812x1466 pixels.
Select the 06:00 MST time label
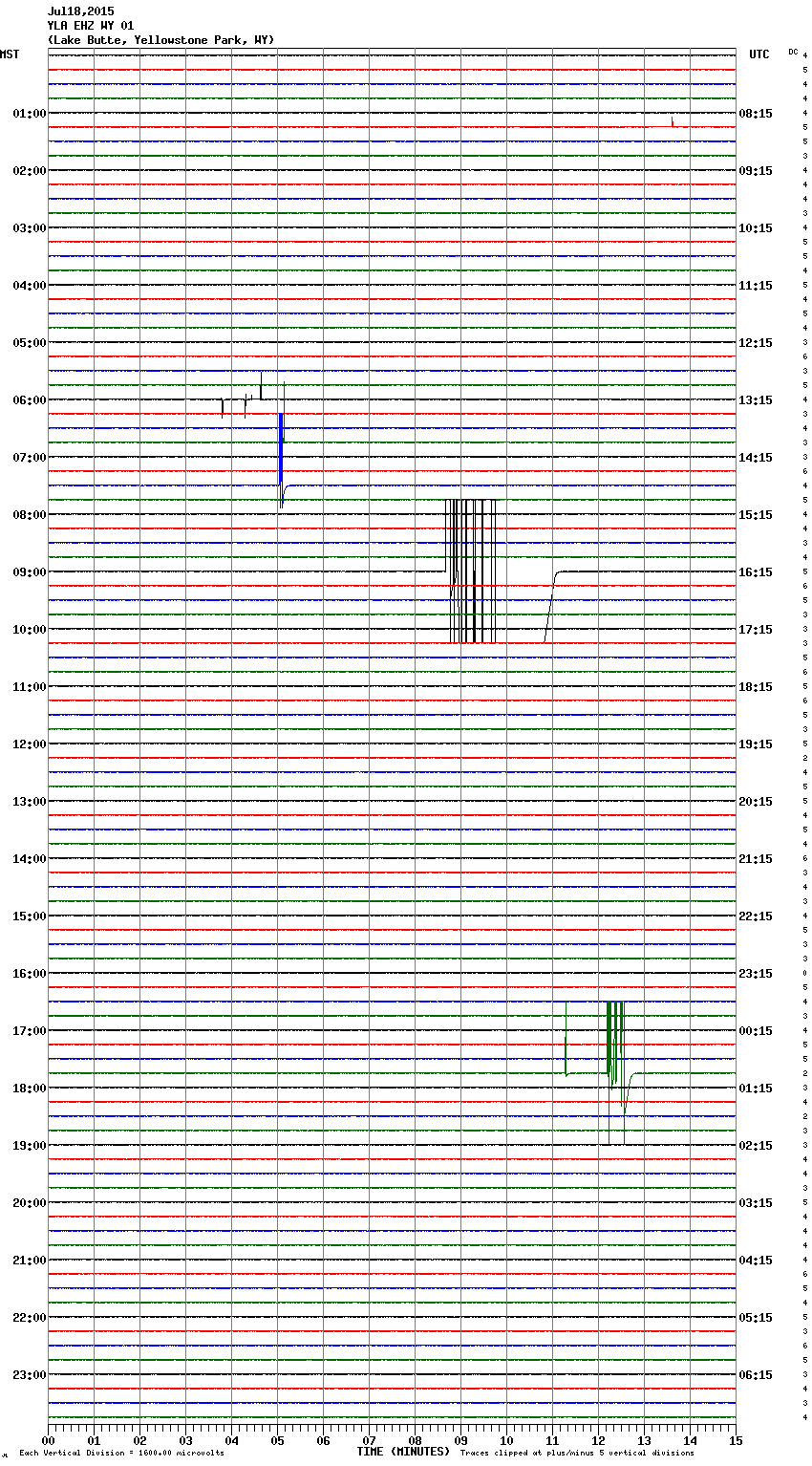click(x=29, y=400)
